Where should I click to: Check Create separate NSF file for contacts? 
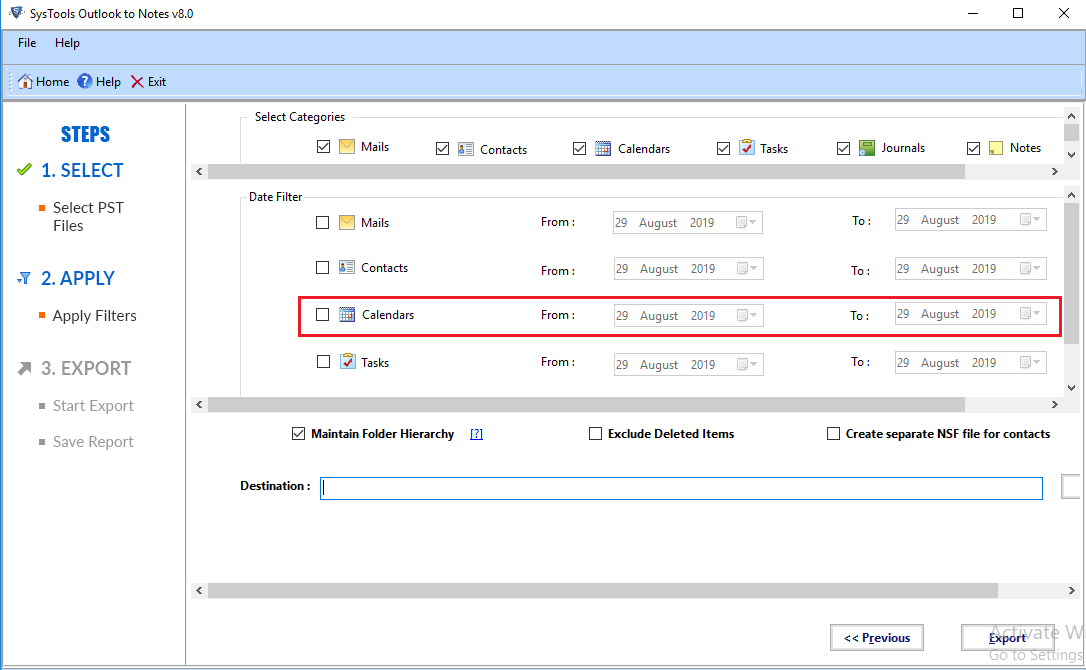[x=834, y=434]
